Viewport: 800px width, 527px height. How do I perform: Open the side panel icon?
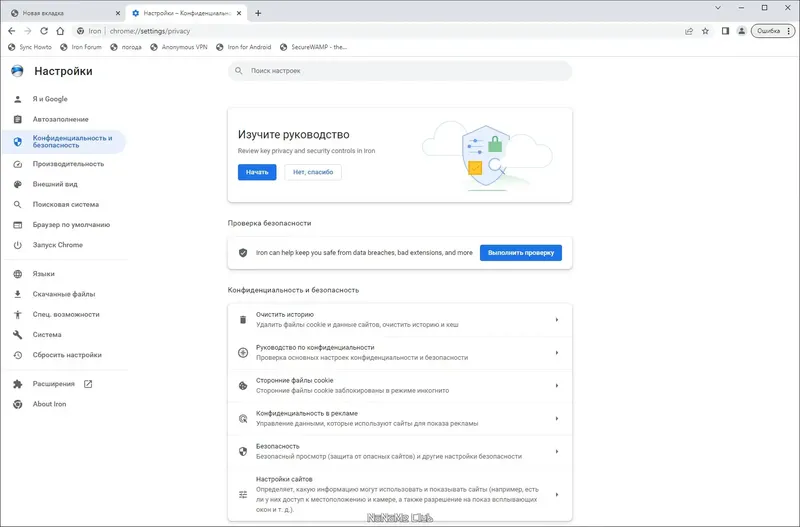tap(725, 31)
